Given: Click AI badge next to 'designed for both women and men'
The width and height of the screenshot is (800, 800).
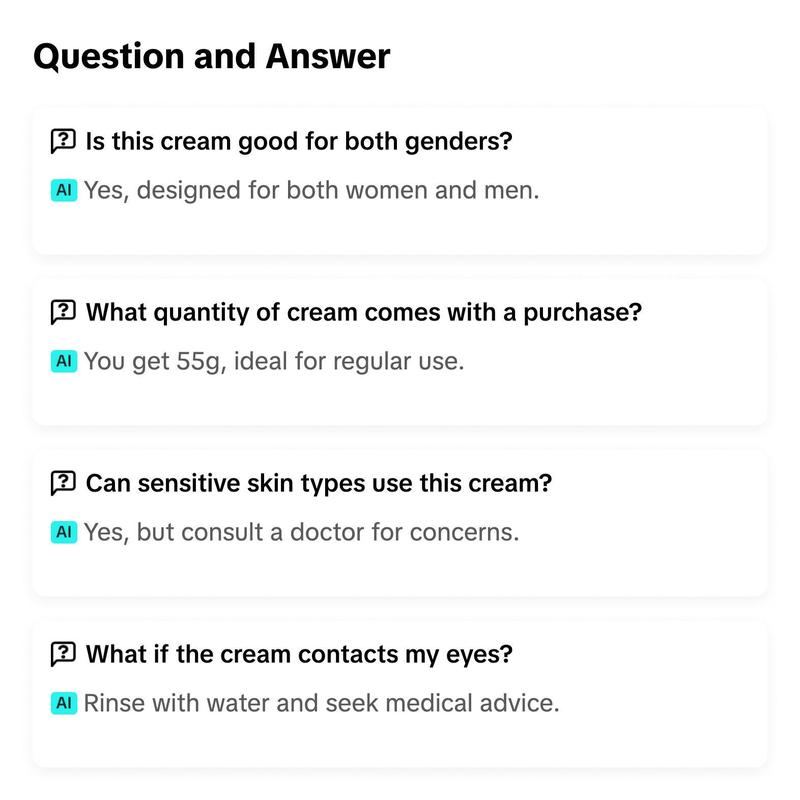Looking at the screenshot, I should click(x=64, y=190).
